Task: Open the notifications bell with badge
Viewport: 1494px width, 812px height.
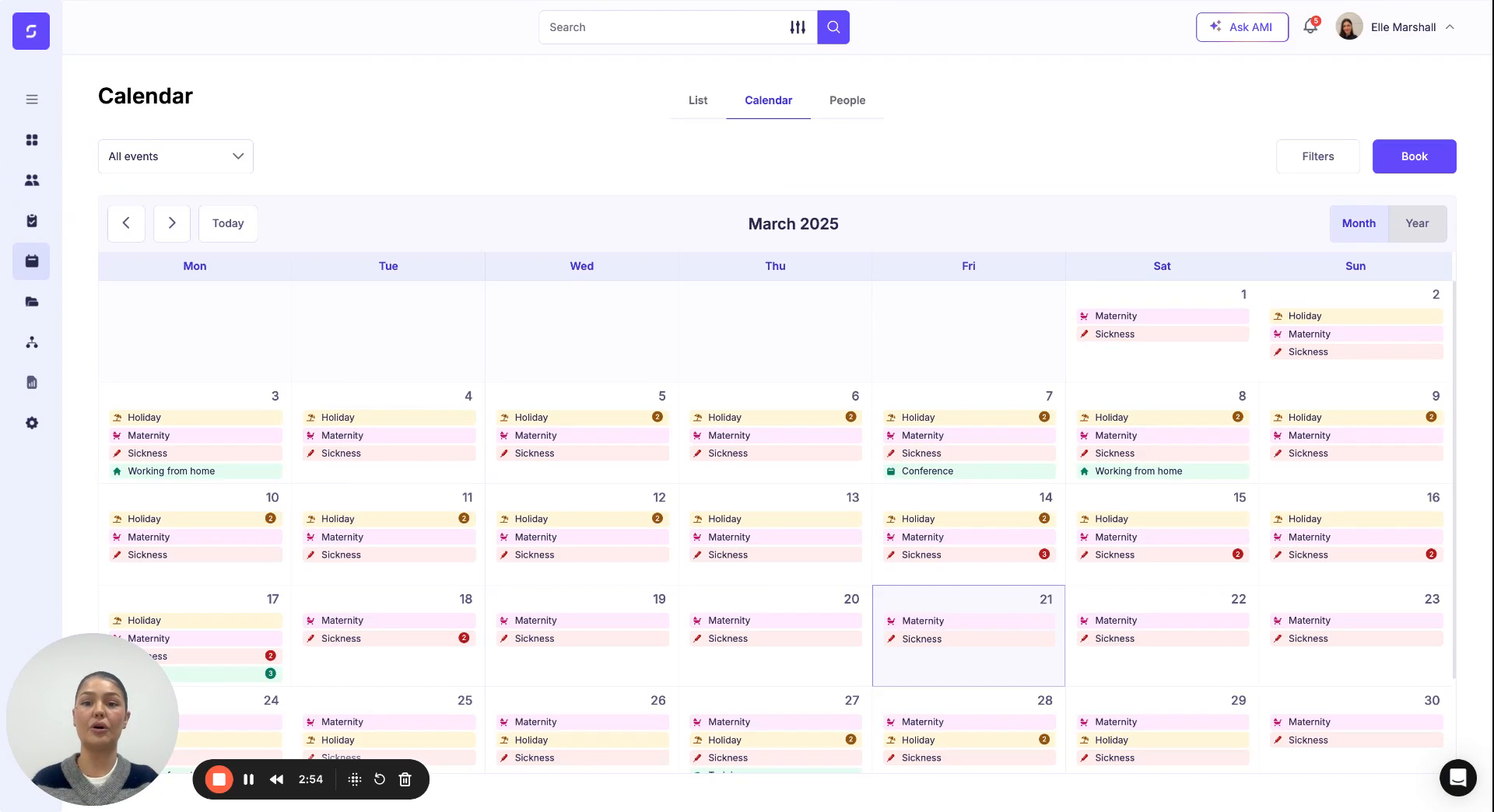Action: pyautogui.click(x=1309, y=26)
